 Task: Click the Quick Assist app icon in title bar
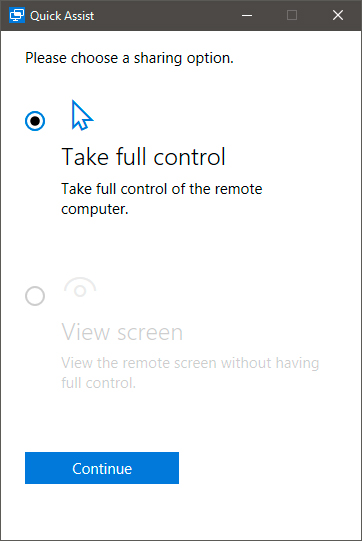click(x=17, y=15)
